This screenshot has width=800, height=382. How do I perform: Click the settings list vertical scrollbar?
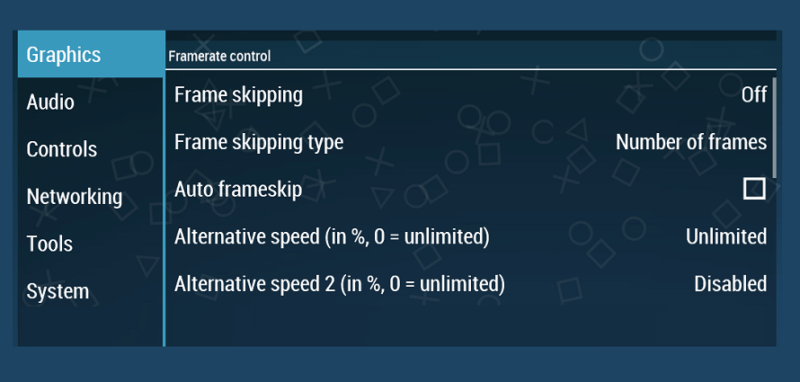774,128
